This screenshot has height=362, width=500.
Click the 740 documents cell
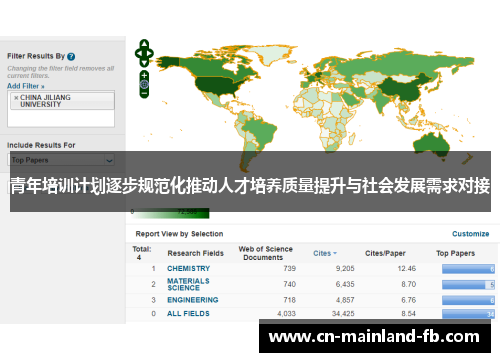click(289, 284)
